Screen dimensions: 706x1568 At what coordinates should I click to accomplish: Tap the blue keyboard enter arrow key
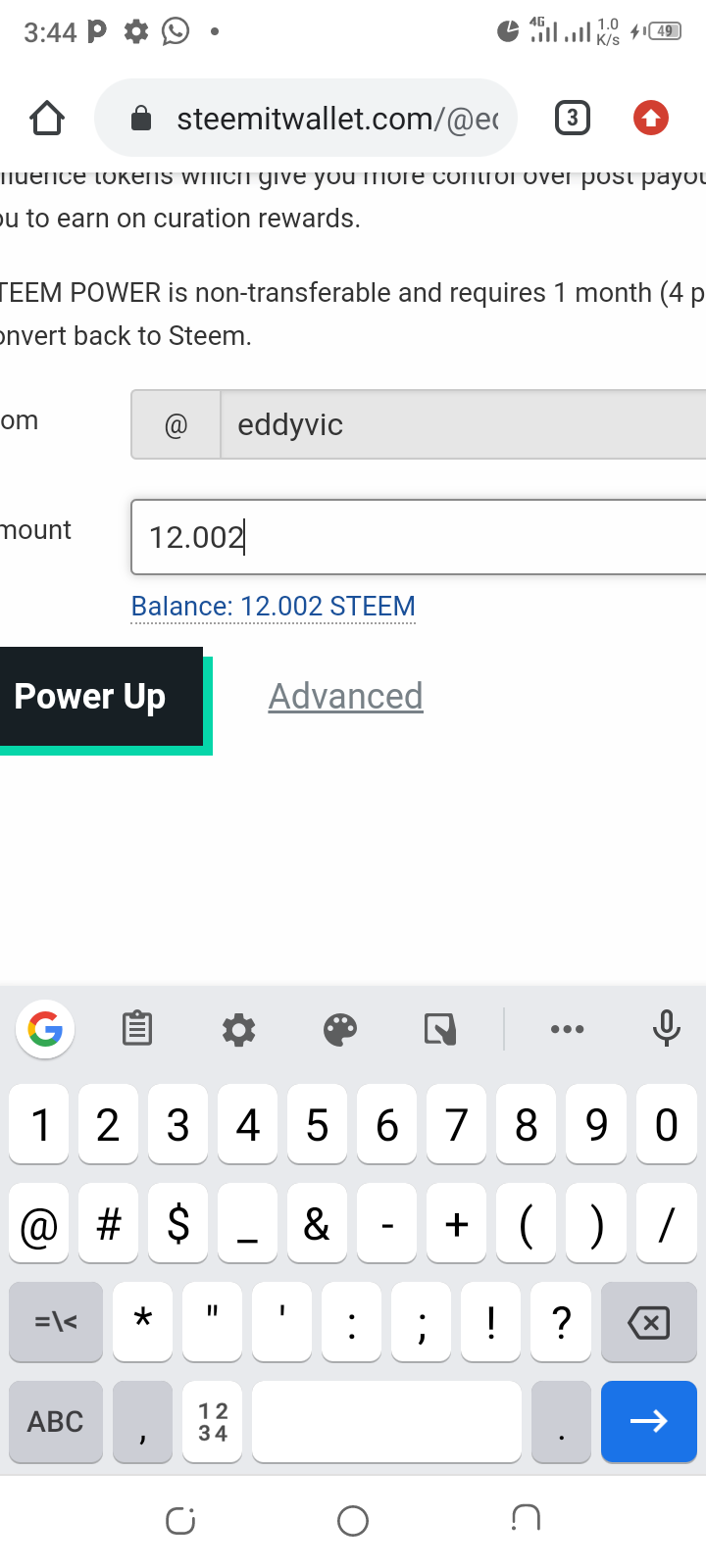(x=649, y=1422)
